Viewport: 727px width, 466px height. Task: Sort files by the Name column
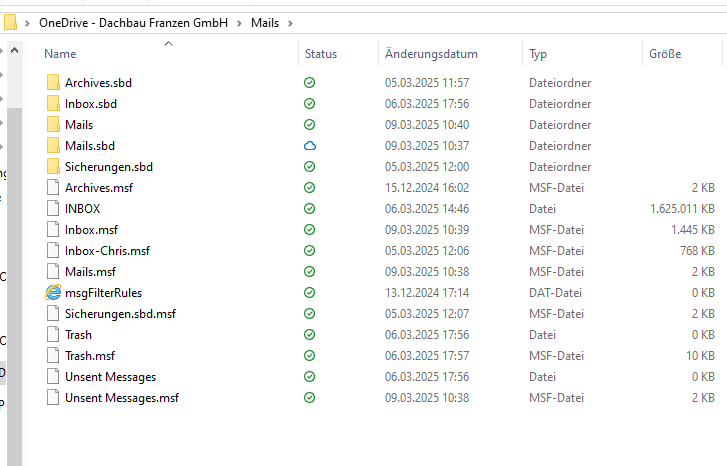click(x=60, y=54)
